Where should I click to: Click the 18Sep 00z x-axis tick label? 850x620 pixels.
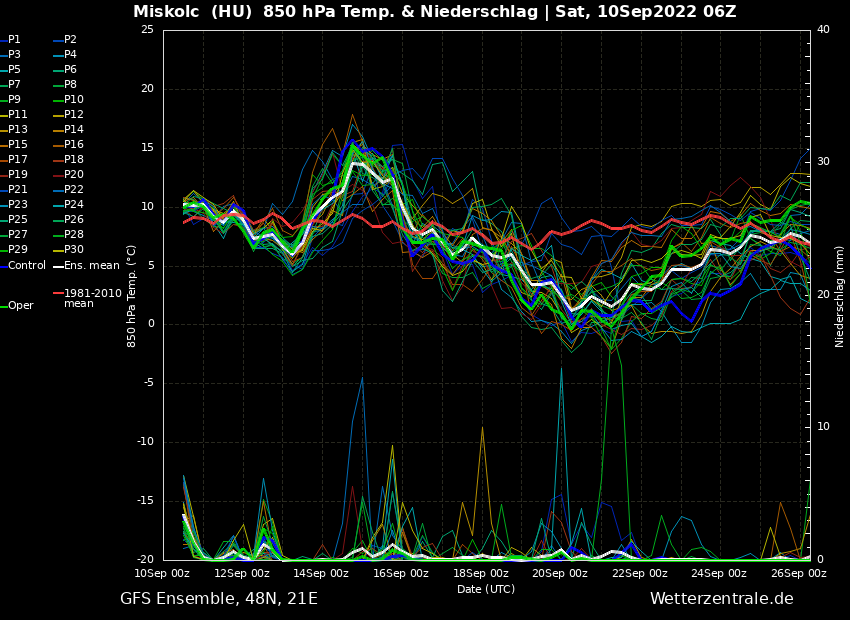tap(481, 574)
